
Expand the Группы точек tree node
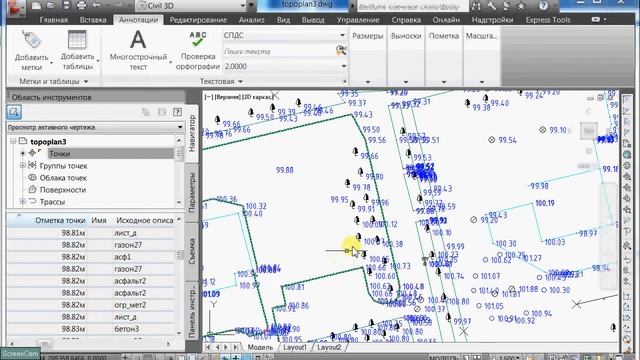click(x=23, y=165)
